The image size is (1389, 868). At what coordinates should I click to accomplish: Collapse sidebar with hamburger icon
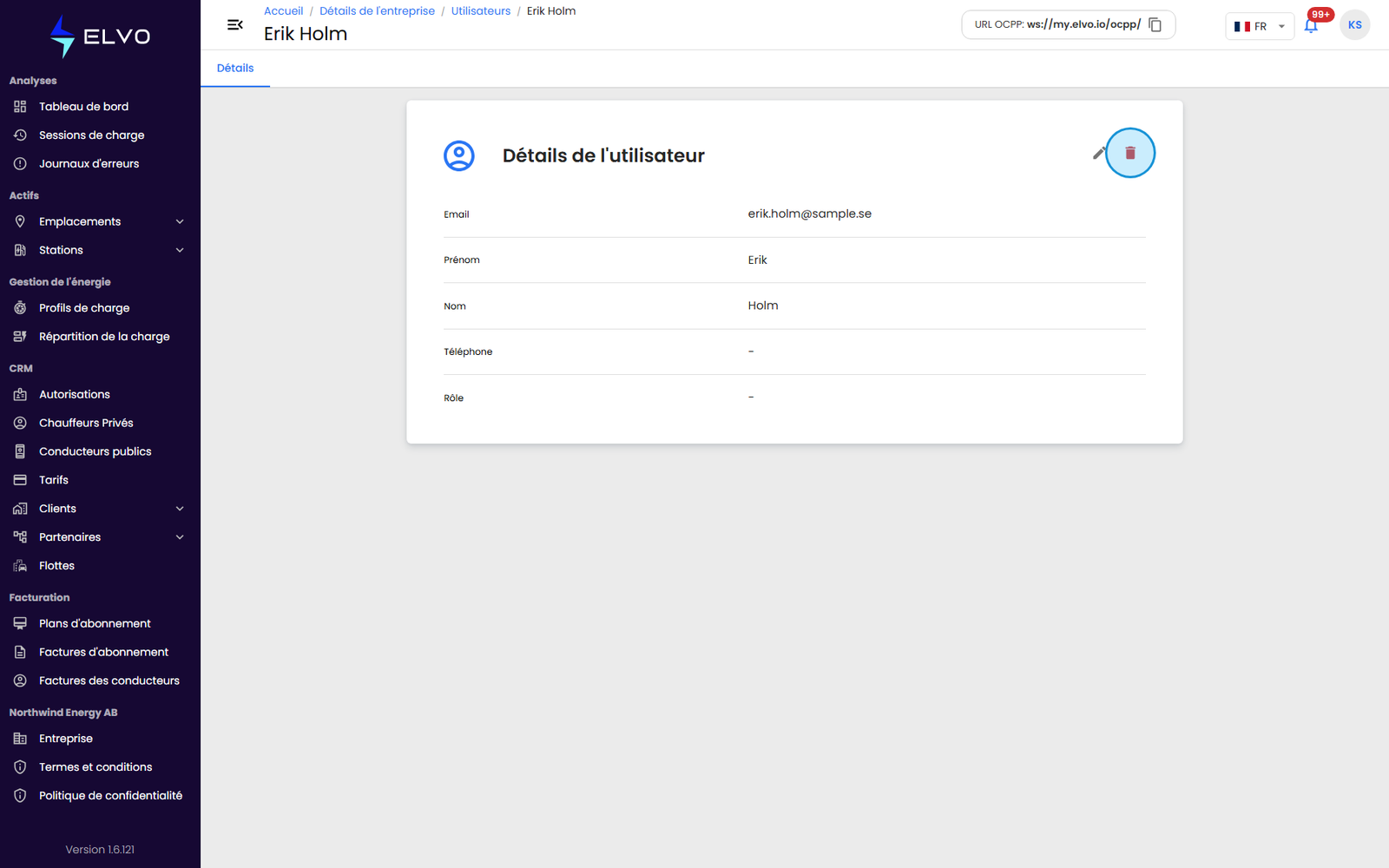[x=234, y=25]
